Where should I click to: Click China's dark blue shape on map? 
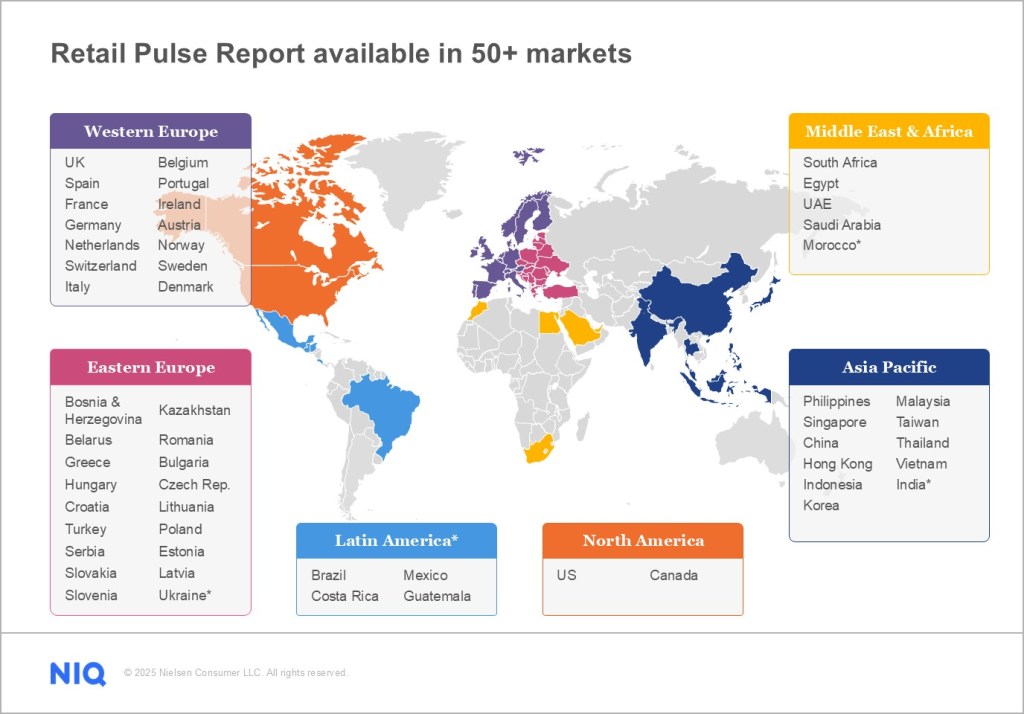tap(696, 297)
